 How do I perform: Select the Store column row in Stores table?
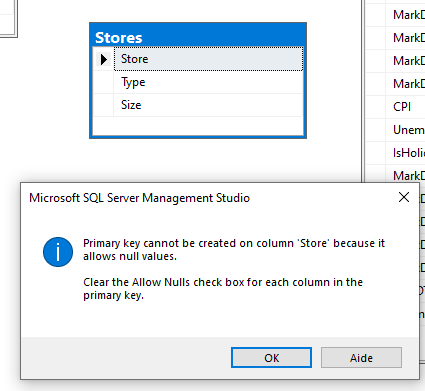click(209, 59)
